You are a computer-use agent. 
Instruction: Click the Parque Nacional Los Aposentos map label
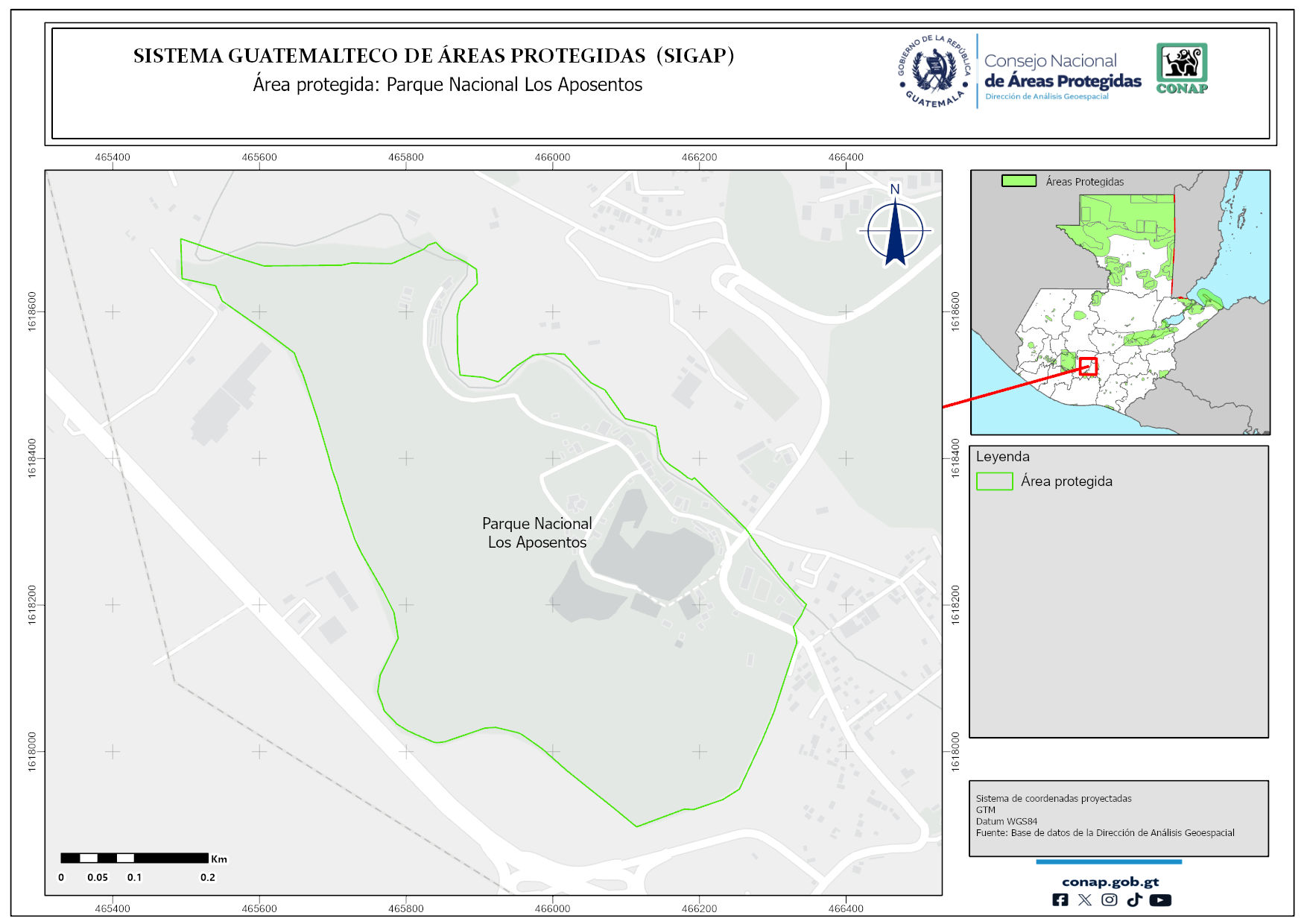pos(537,533)
